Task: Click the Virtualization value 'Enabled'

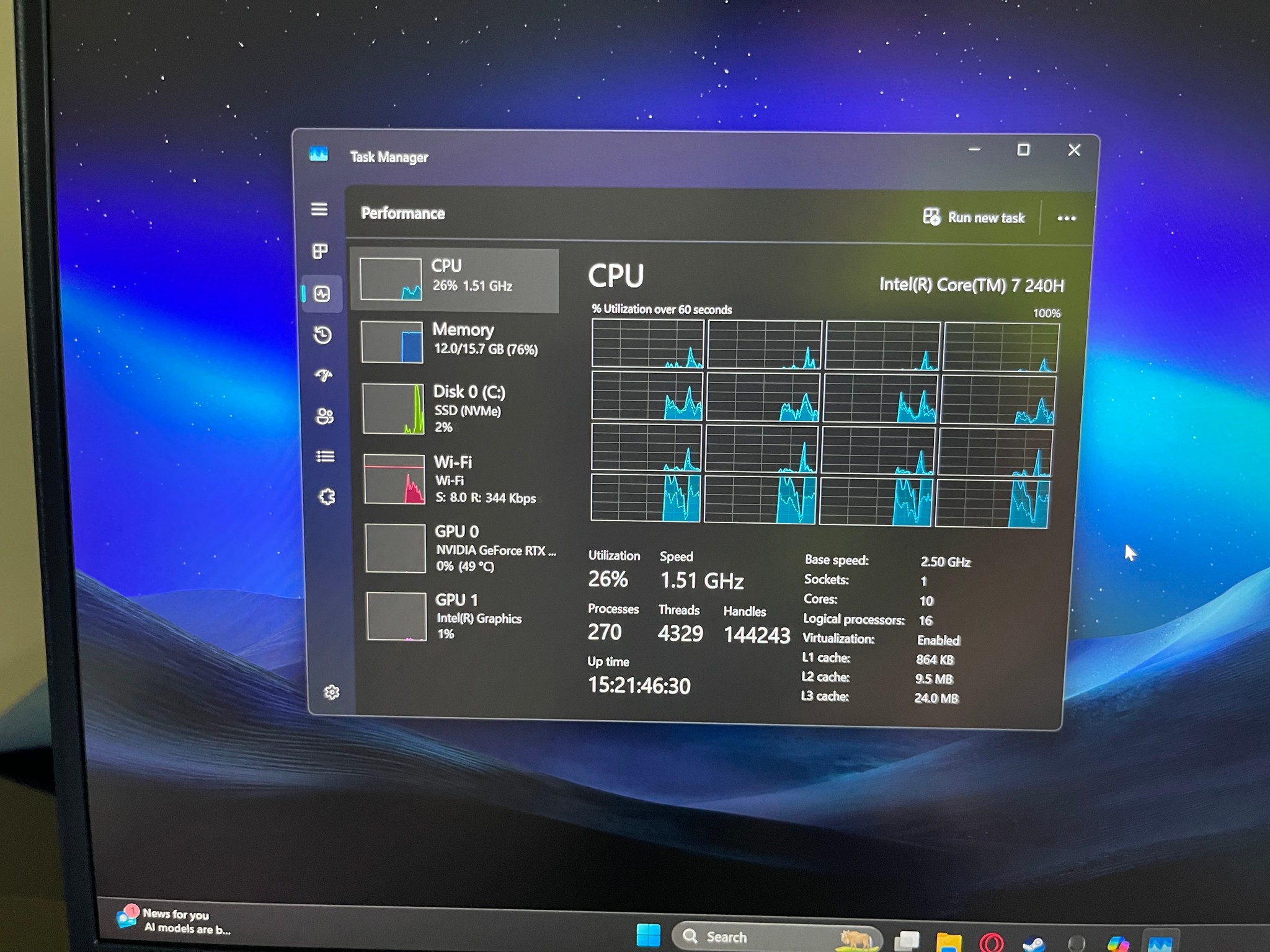Action: [x=939, y=640]
